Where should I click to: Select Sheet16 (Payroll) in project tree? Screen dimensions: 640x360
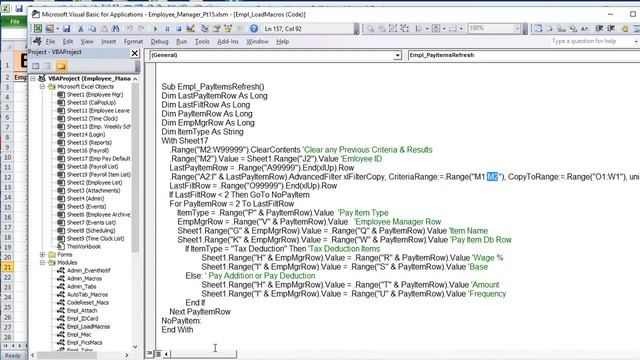pyautogui.click(x=87, y=150)
